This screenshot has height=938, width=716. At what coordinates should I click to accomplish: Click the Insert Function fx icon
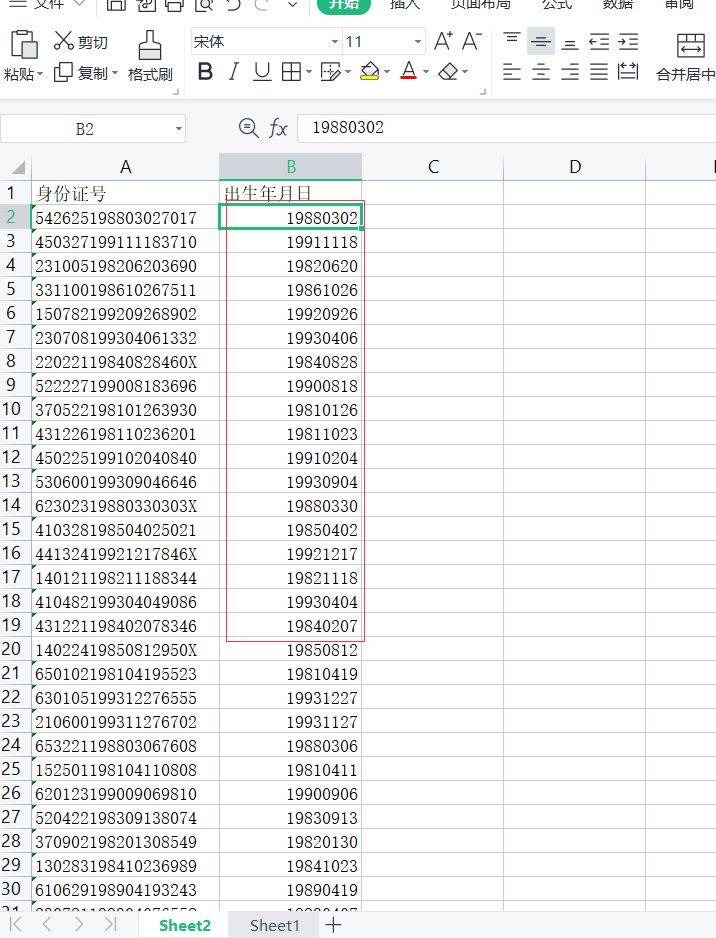(x=278, y=128)
